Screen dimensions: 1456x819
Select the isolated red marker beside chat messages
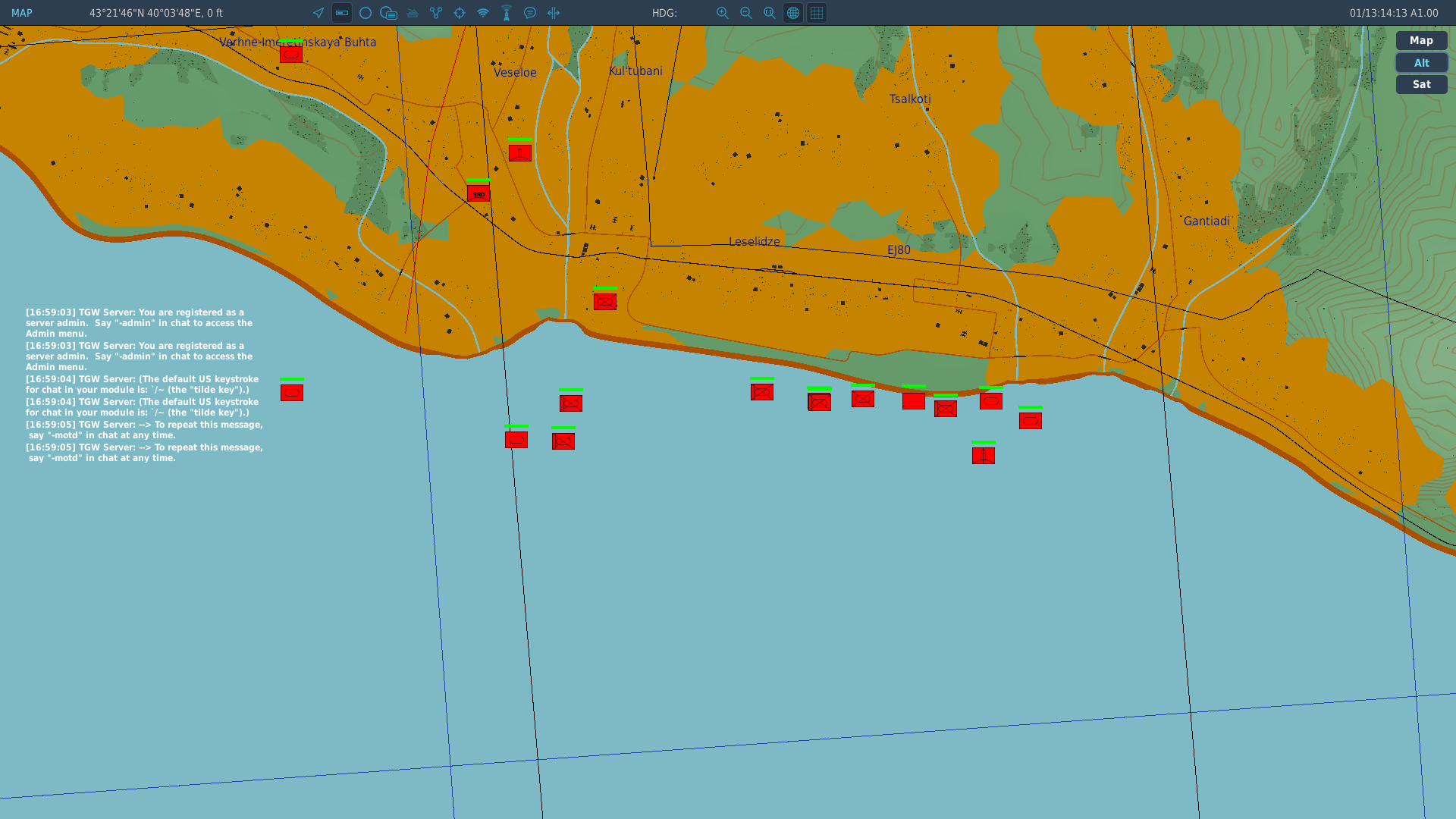click(292, 392)
